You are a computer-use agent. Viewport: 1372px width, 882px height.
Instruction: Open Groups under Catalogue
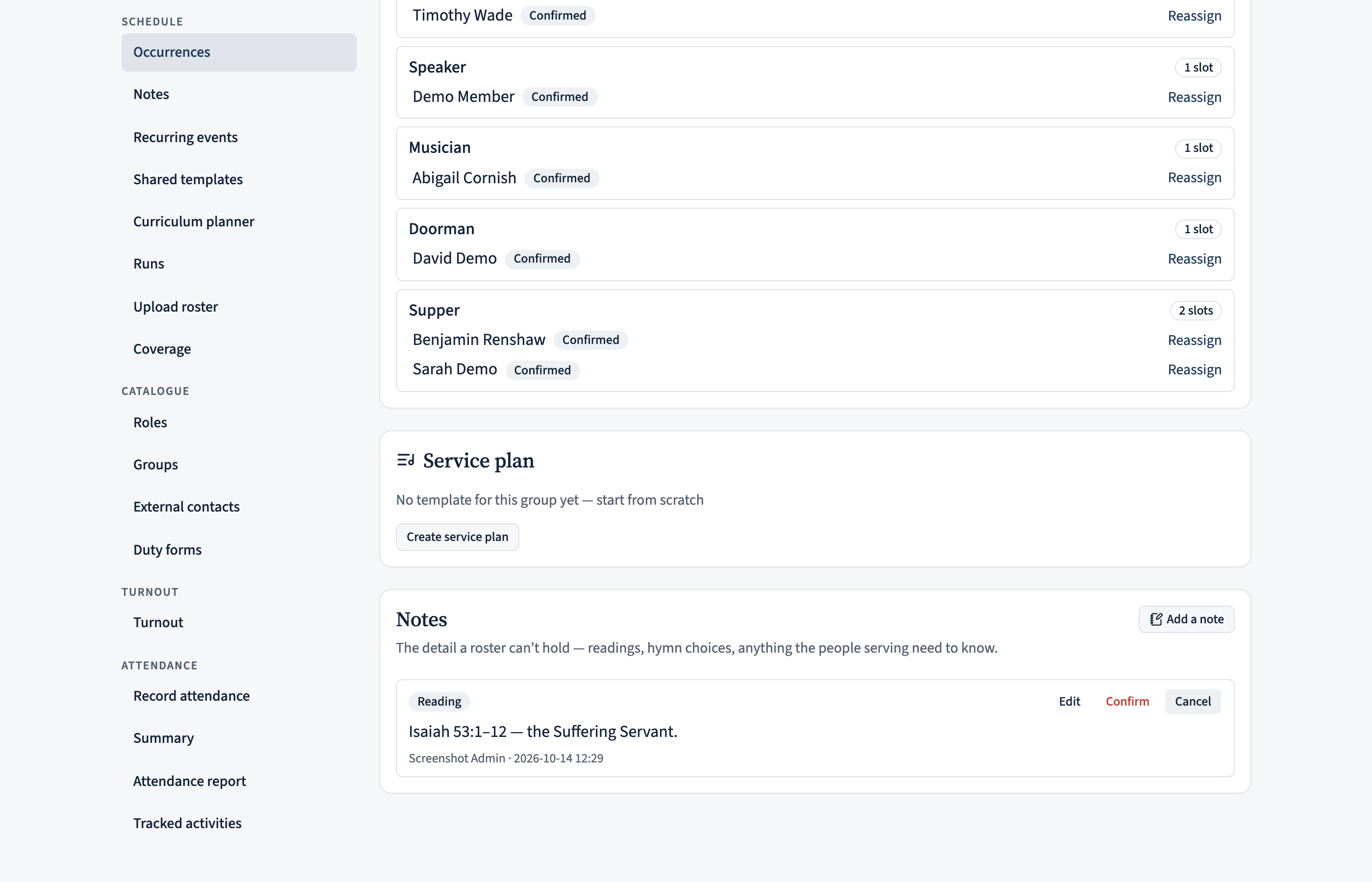coord(239,465)
